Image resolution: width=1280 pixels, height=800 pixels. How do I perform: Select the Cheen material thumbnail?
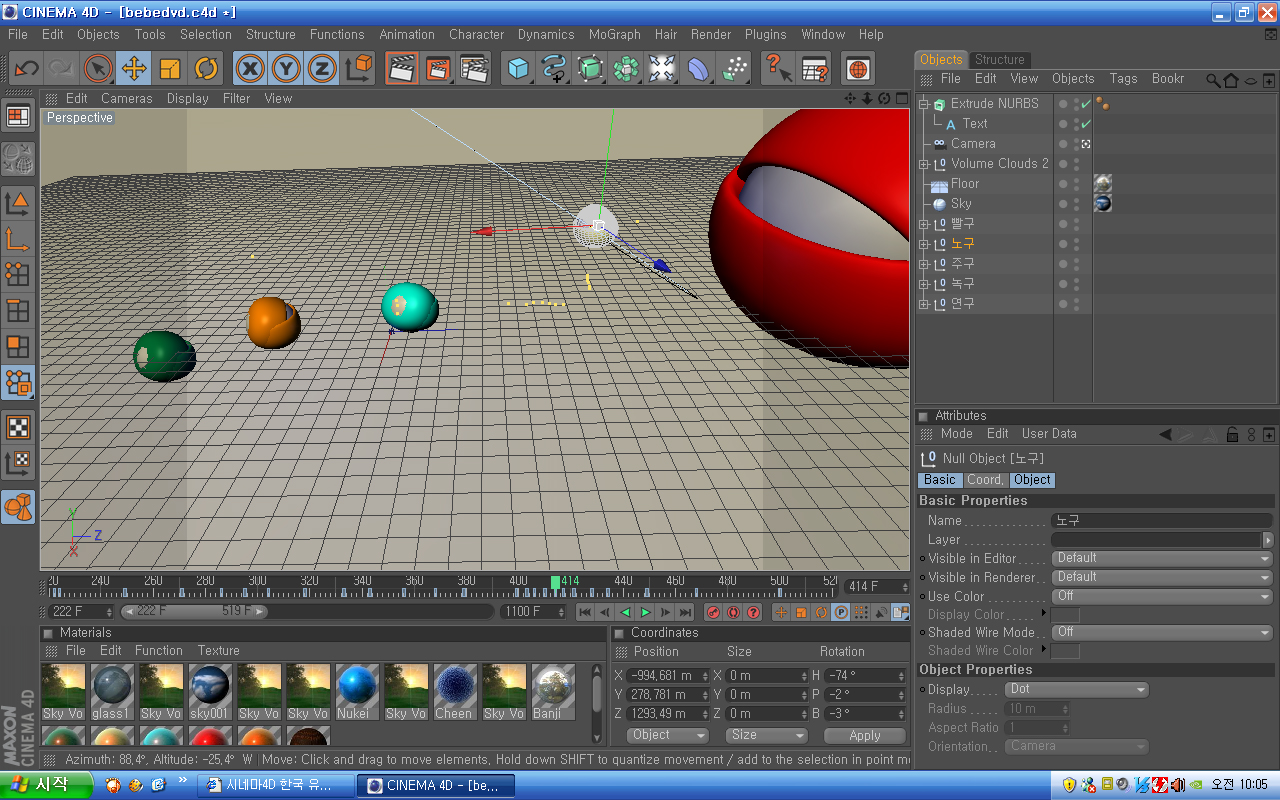[453, 692]
